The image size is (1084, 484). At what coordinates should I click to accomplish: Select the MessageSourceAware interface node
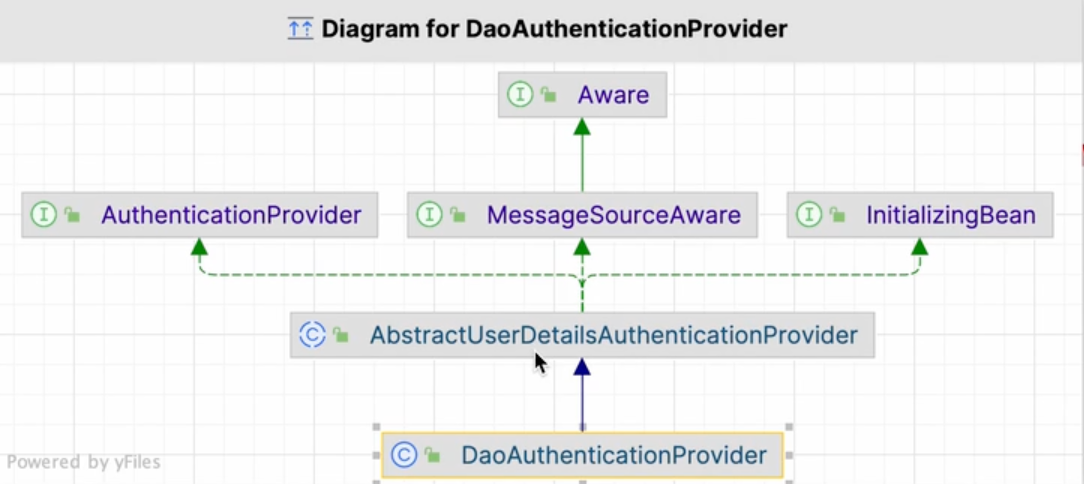613,215
